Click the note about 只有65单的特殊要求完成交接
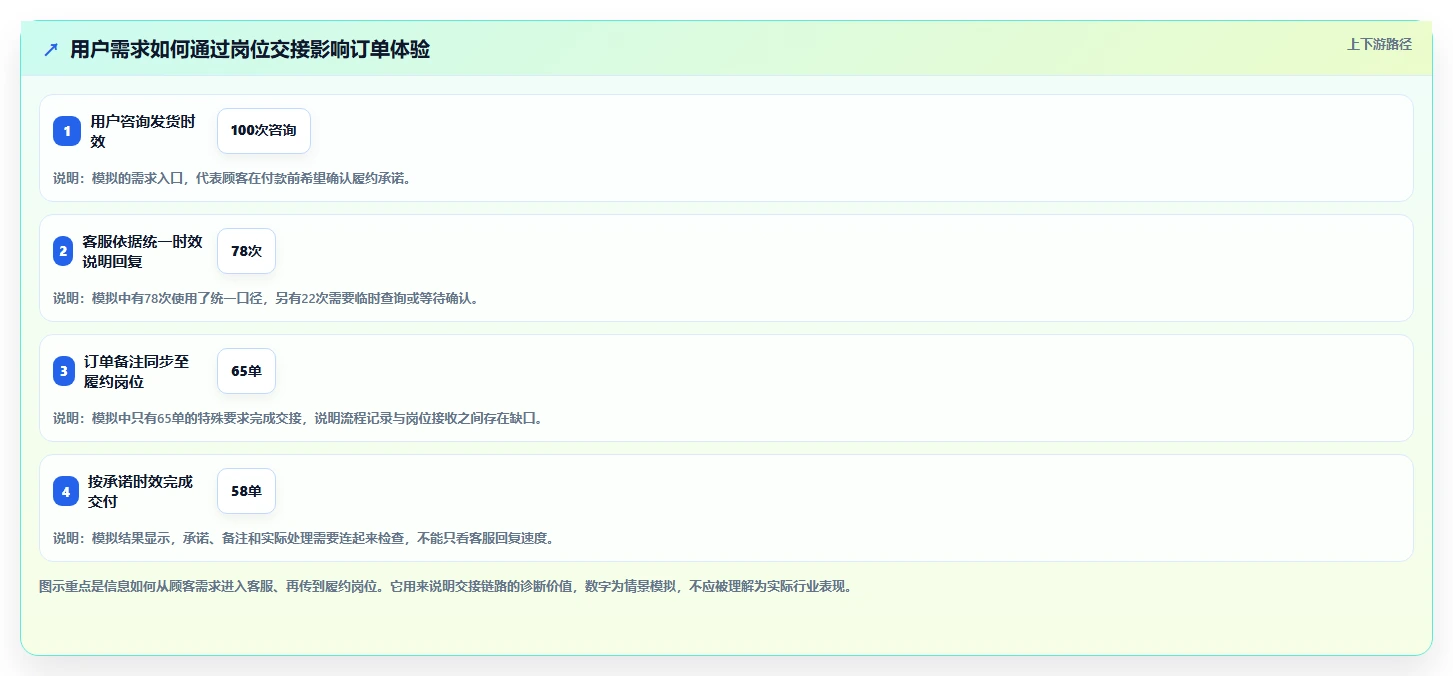Viewport: 1453px width, 676px height. (x=298, y=418)
